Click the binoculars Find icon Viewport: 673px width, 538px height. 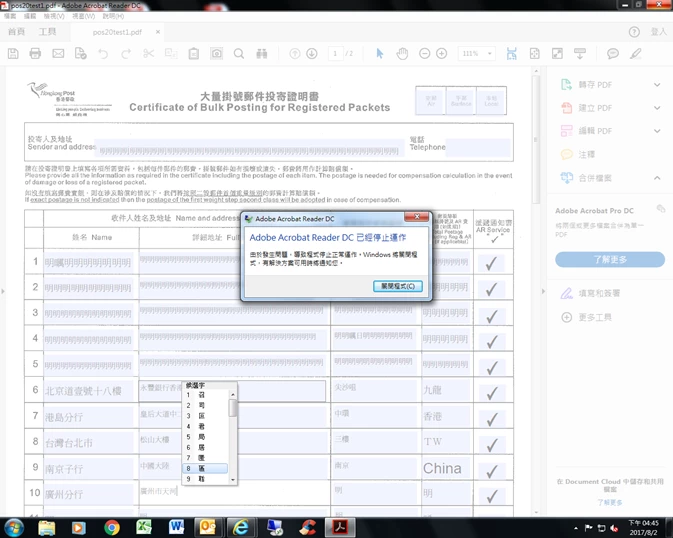point(262,54)
